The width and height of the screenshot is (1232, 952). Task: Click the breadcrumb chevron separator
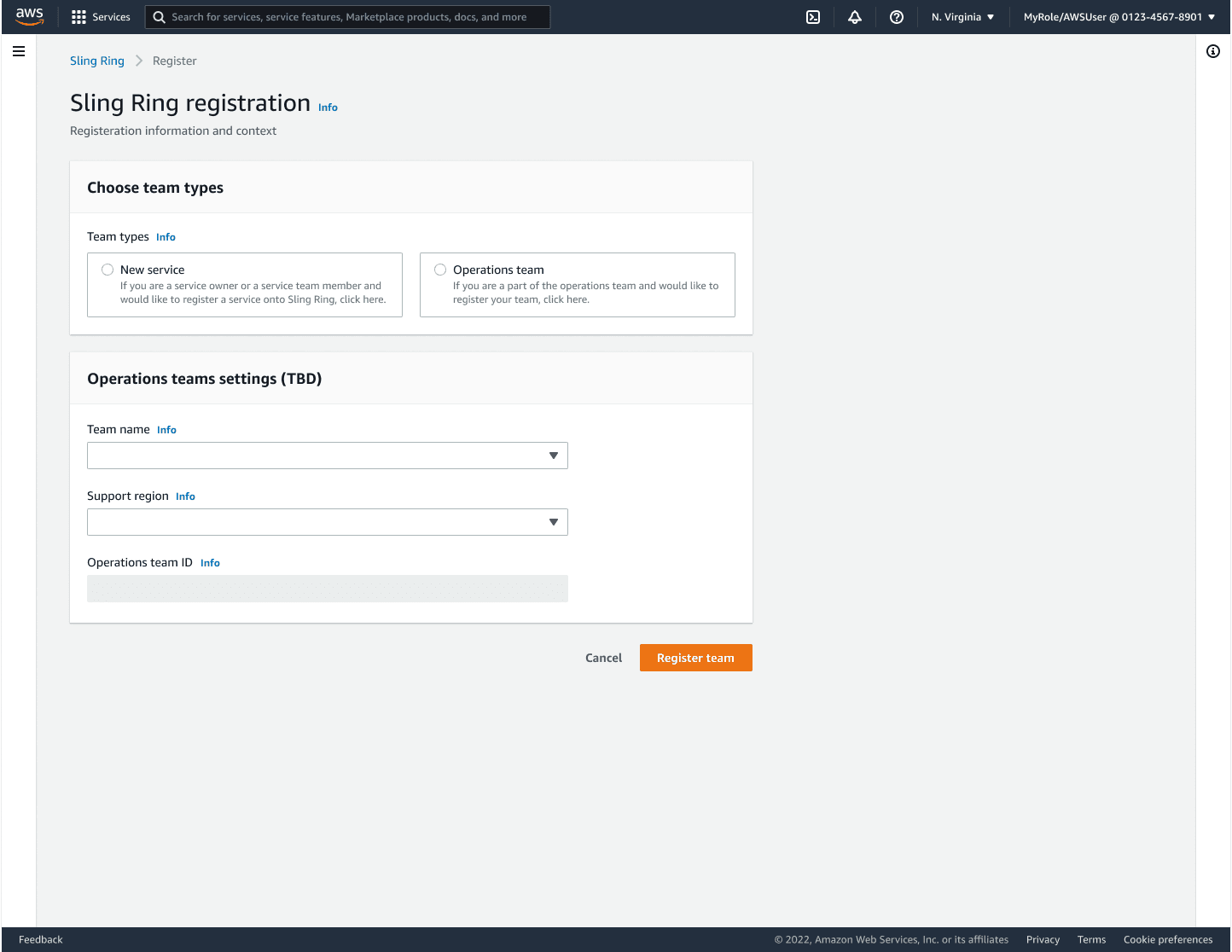(x=139, y=61)
